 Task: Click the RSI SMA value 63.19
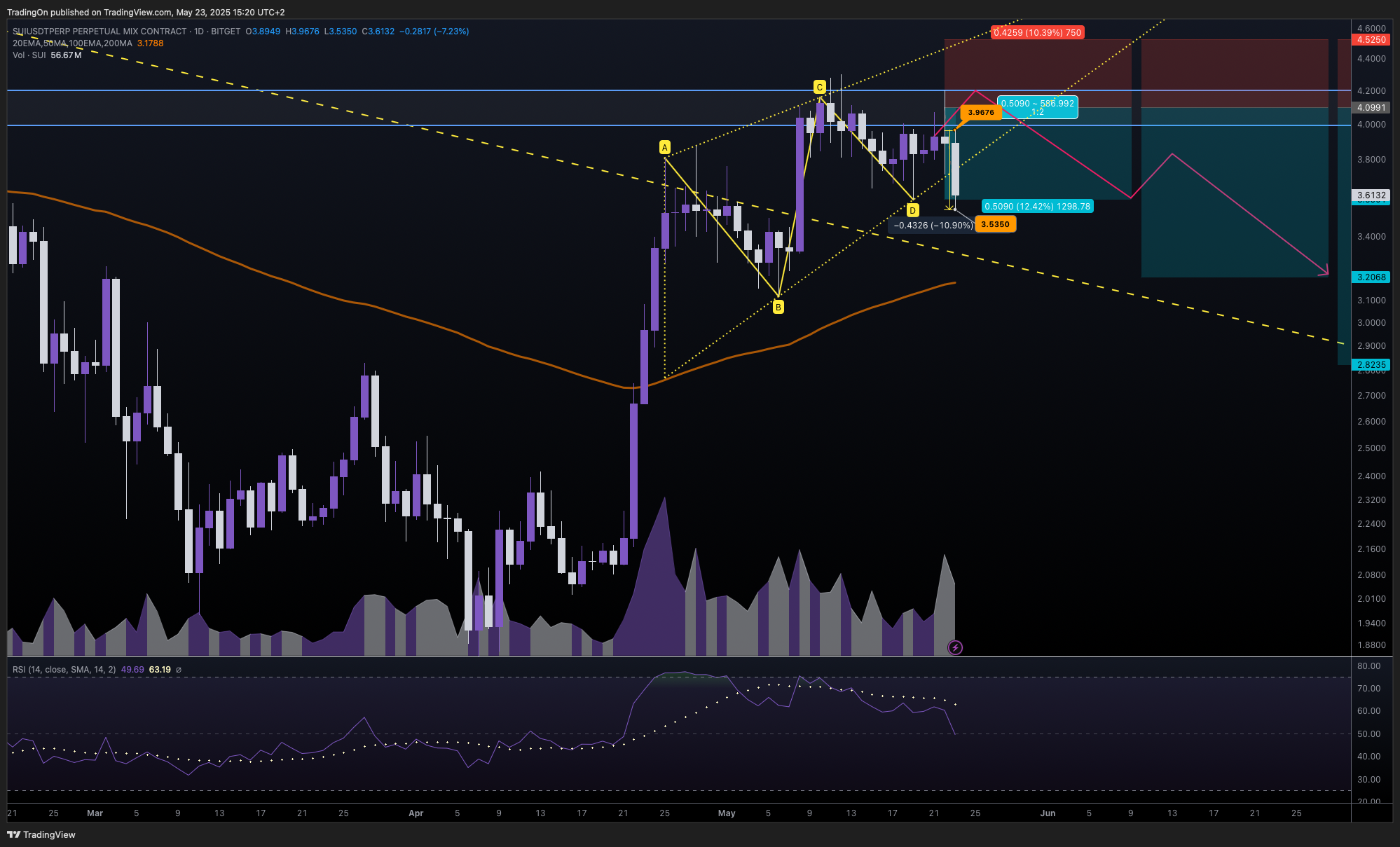160,670
